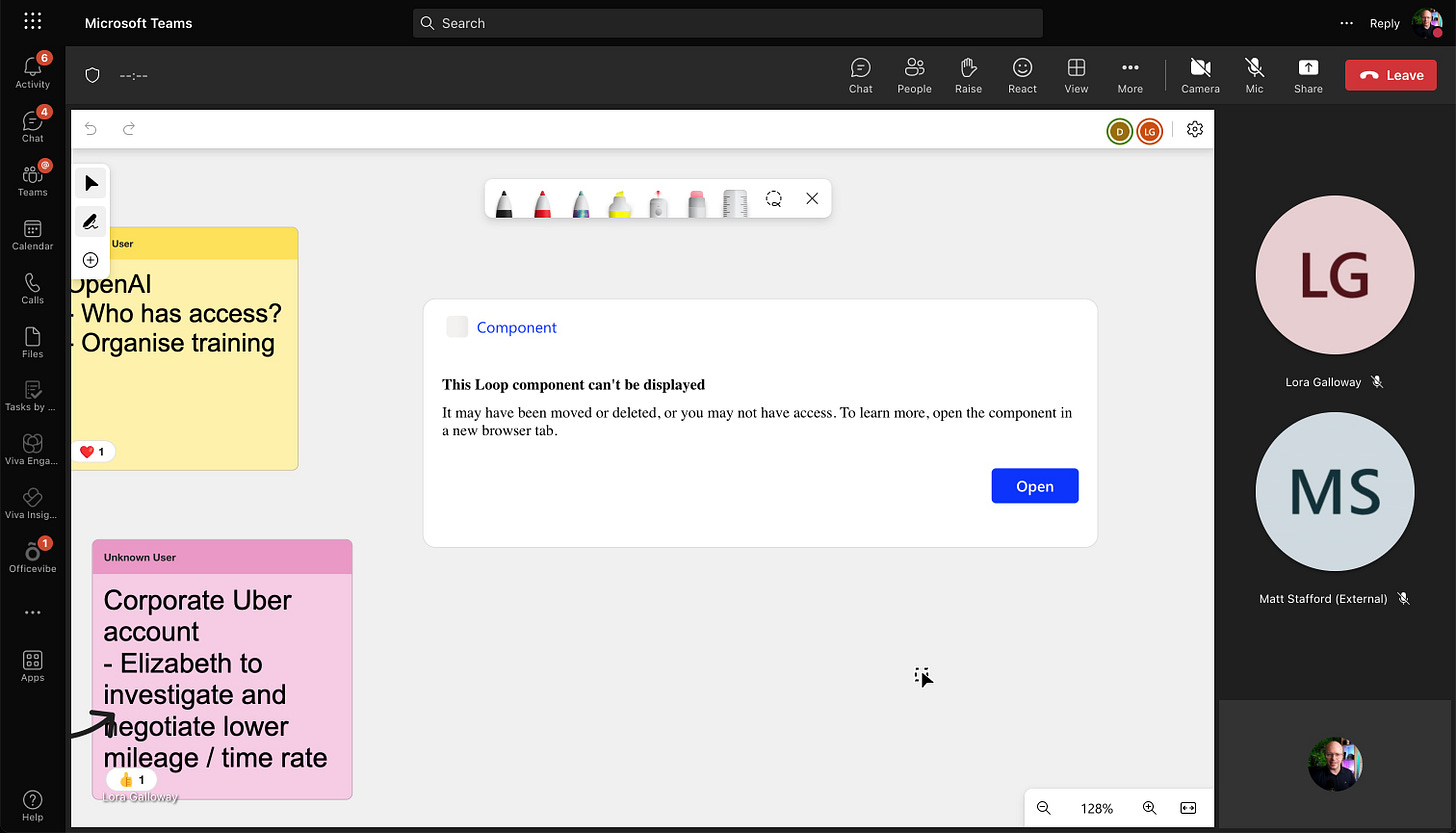Open Files in the sidebar

point(33,343)
